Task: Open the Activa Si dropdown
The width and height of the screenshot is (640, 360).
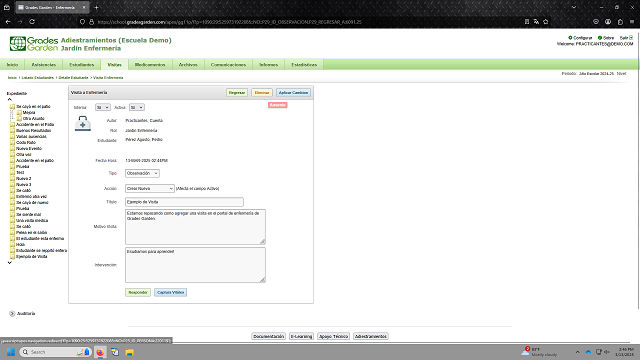Action: (x=137, y=107)
